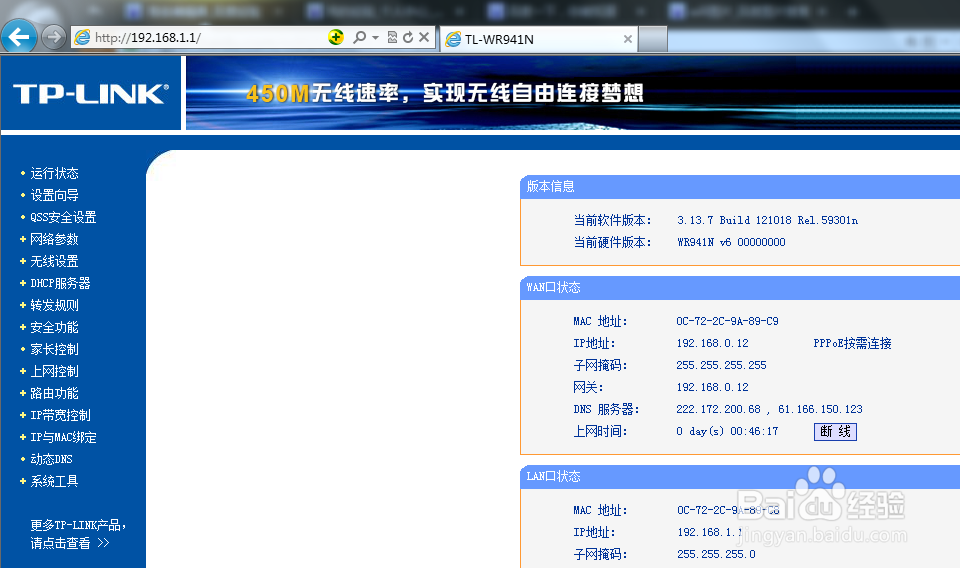Click the TP-LINK logo
The image size is (960, 568).
[91, 94]
